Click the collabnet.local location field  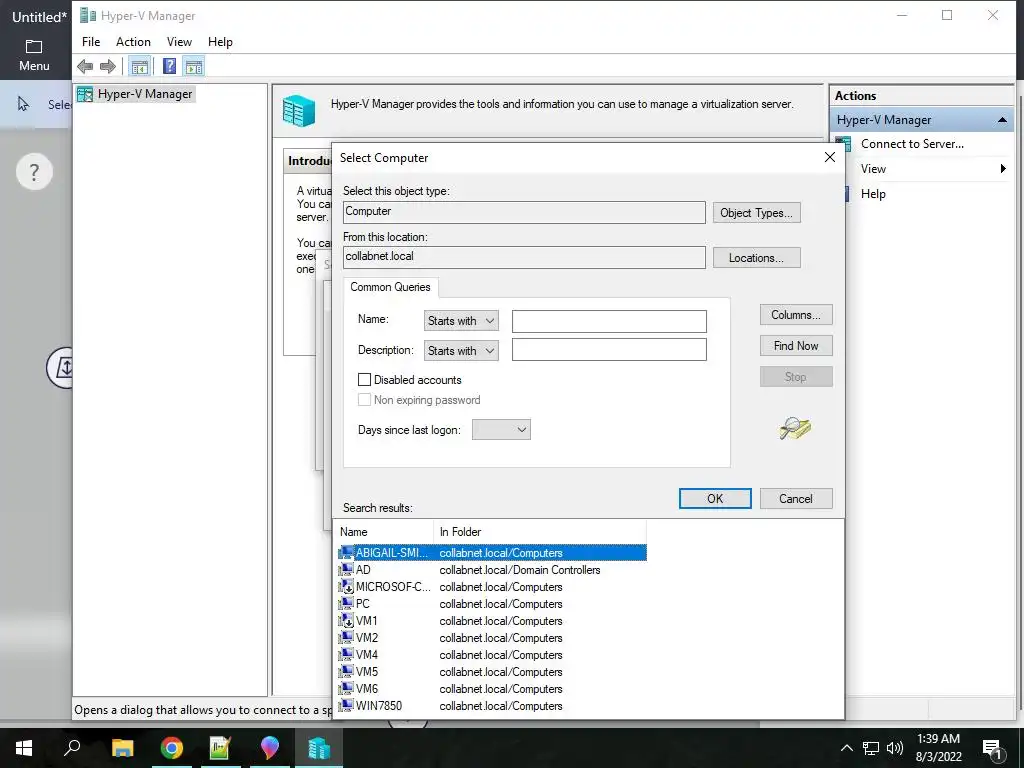coord(524,257)
